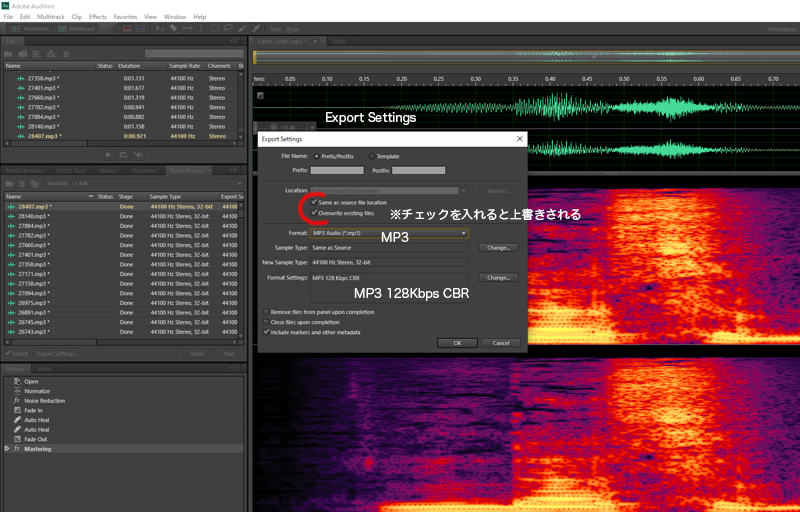Expand the Mastering history entry
800x512 pixels.
(7, 449)
